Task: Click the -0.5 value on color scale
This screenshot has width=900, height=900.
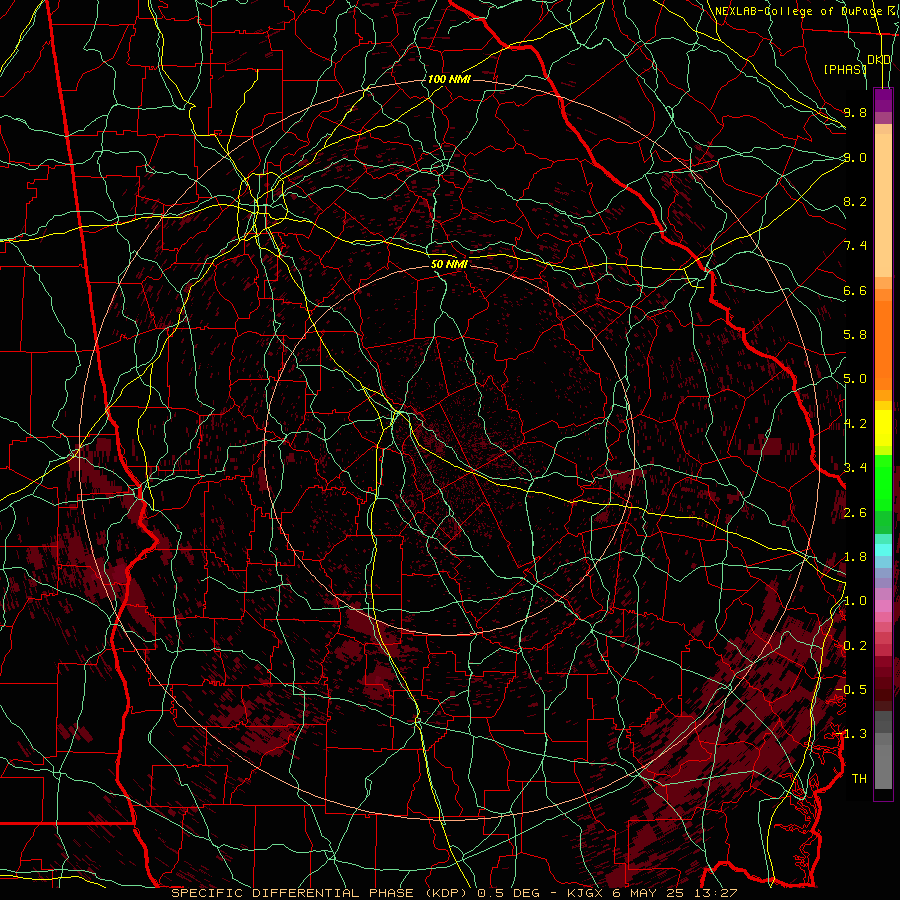Action: coord(851,689)
